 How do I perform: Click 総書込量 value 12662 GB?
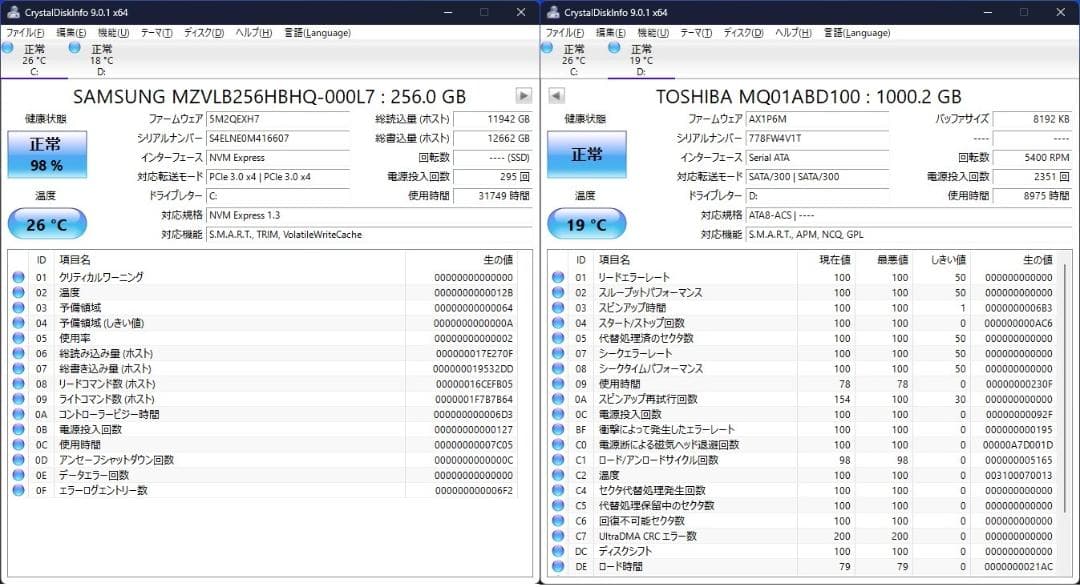click(x=493, y=138)
